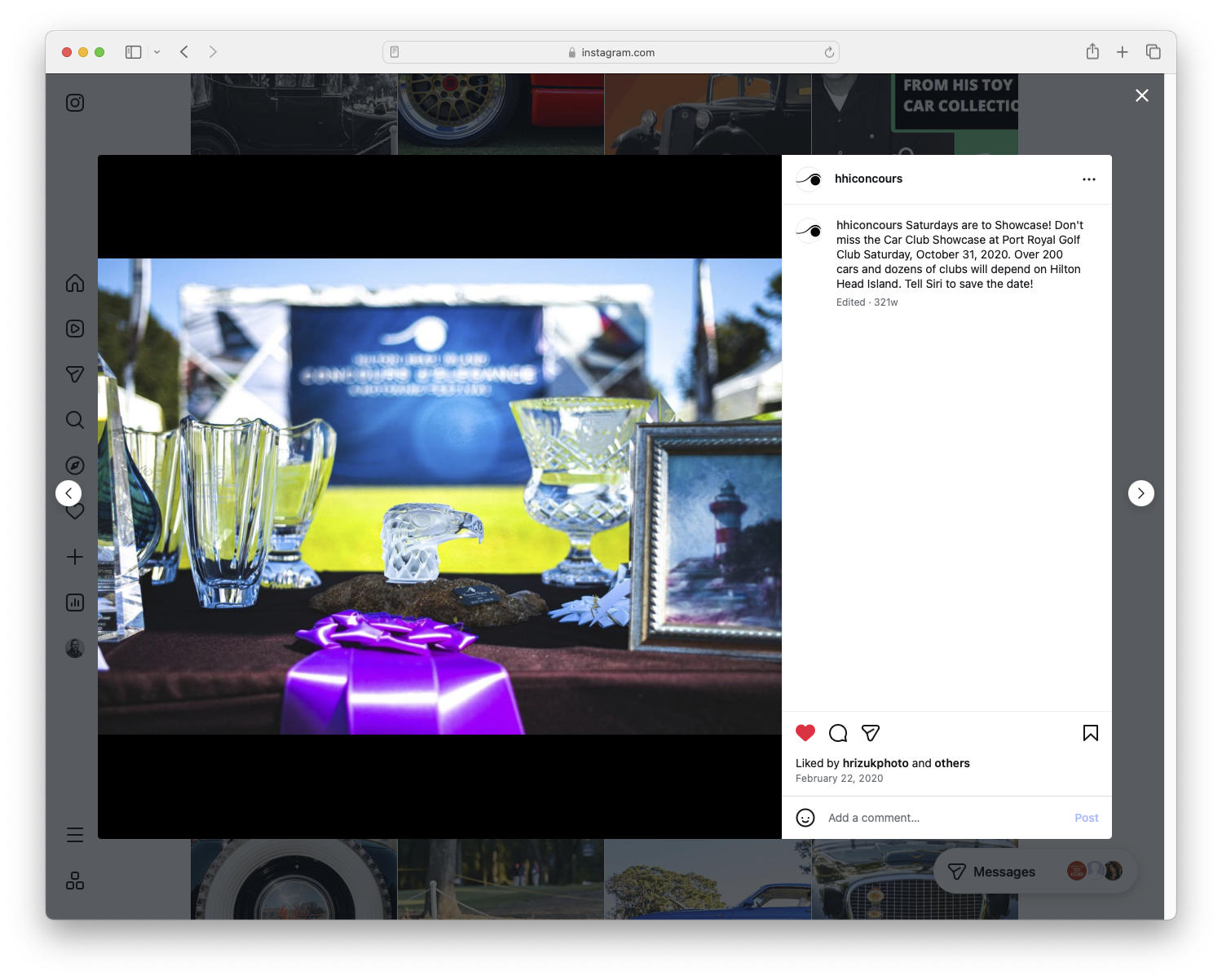Select the Reels icon in sidebar
Image resolution: width=1222 pixels, height=980 pixels.
point(74,329)
